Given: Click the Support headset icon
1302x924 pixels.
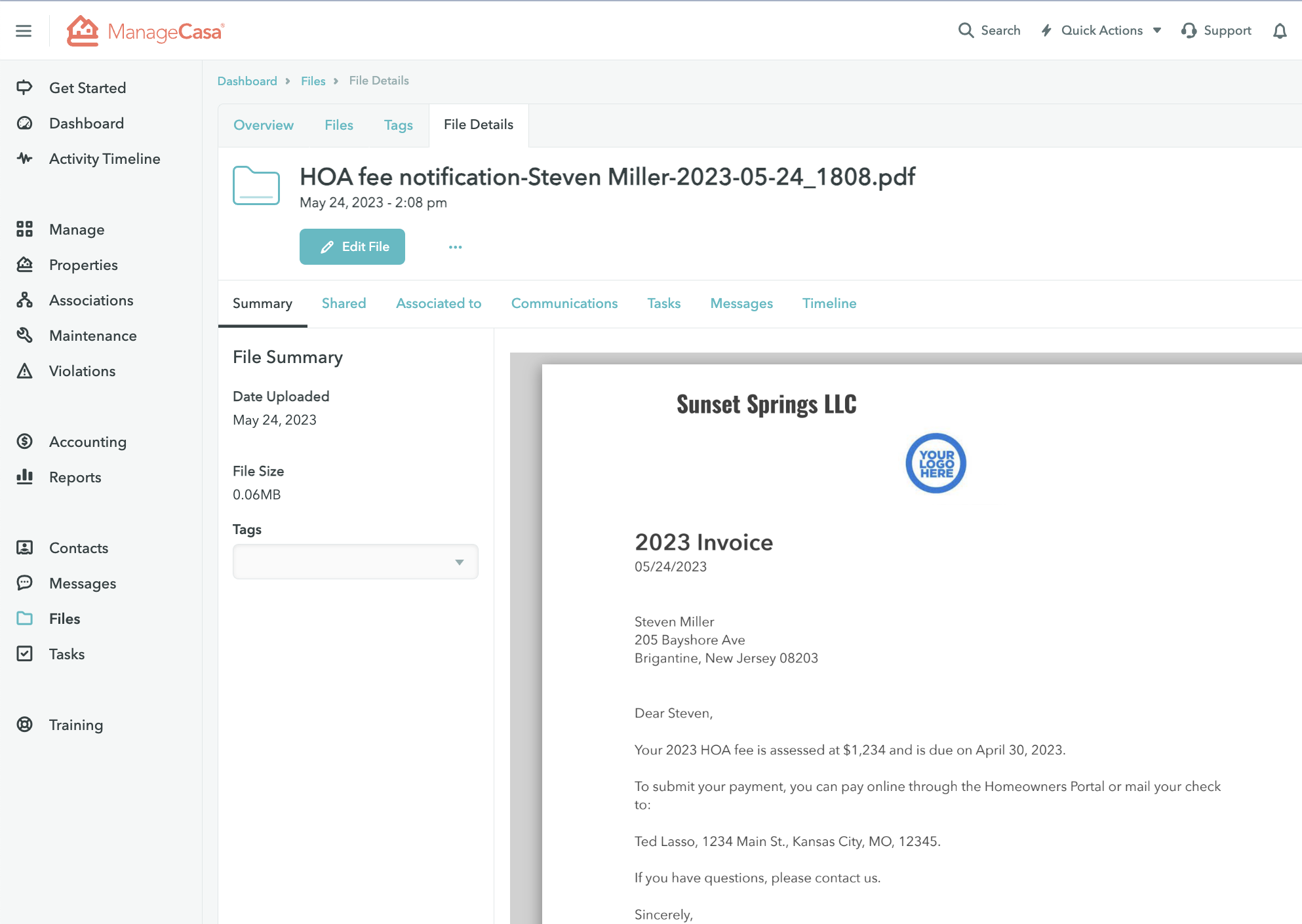Looking at the screenshot, I should [1189, 31].
